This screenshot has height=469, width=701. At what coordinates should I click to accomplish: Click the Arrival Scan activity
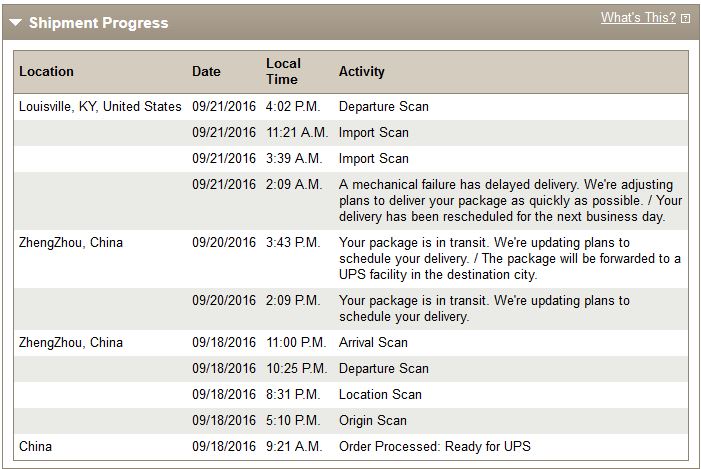(x=373, y=342)
